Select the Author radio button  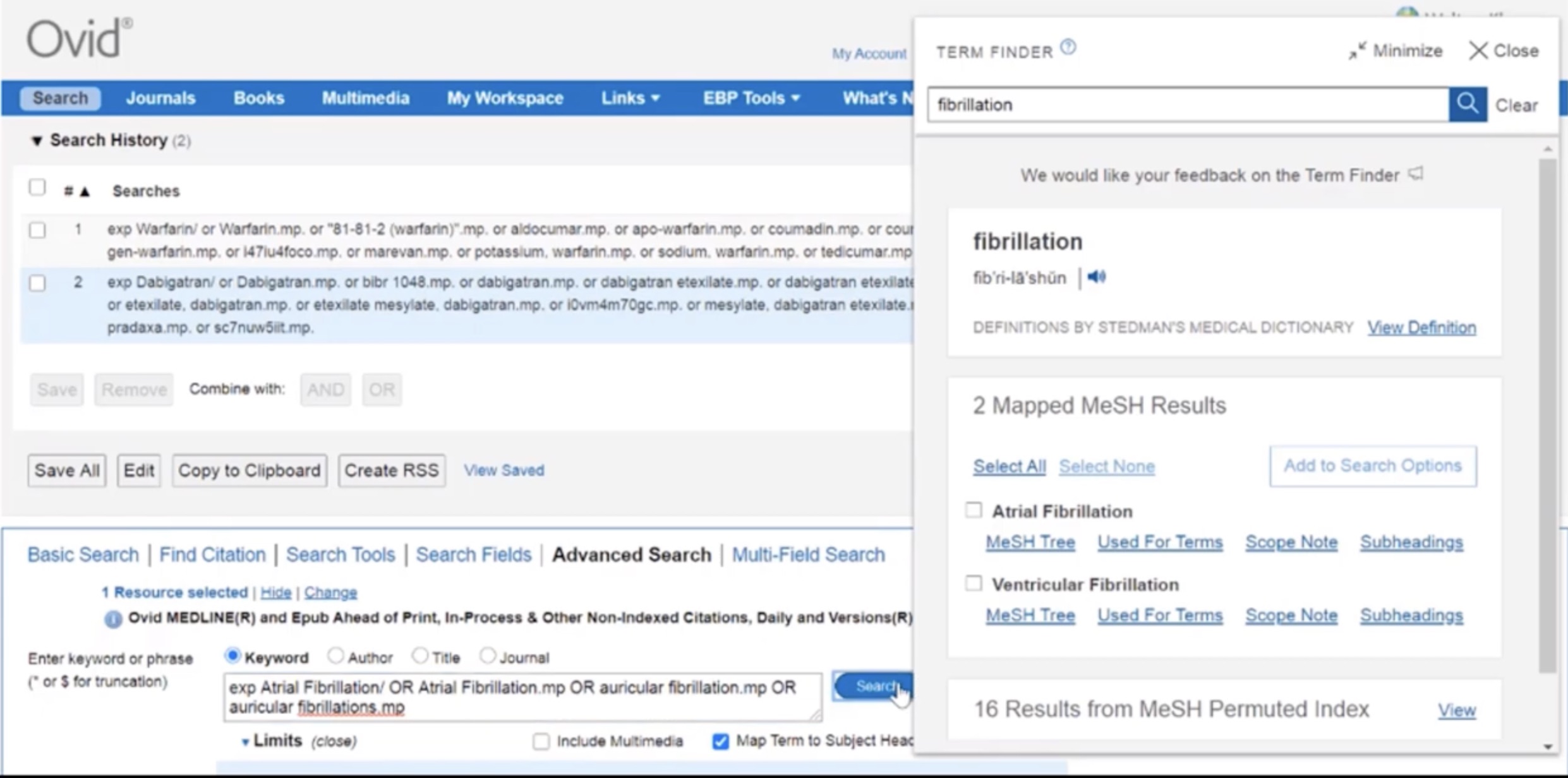pyautogui.click(x=335, y=656)
